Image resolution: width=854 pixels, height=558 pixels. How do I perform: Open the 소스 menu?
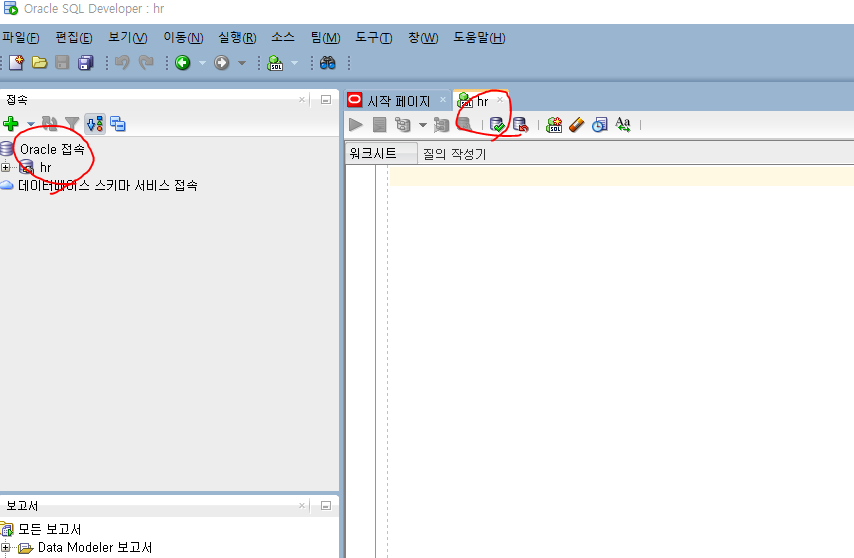pos(283,38)
